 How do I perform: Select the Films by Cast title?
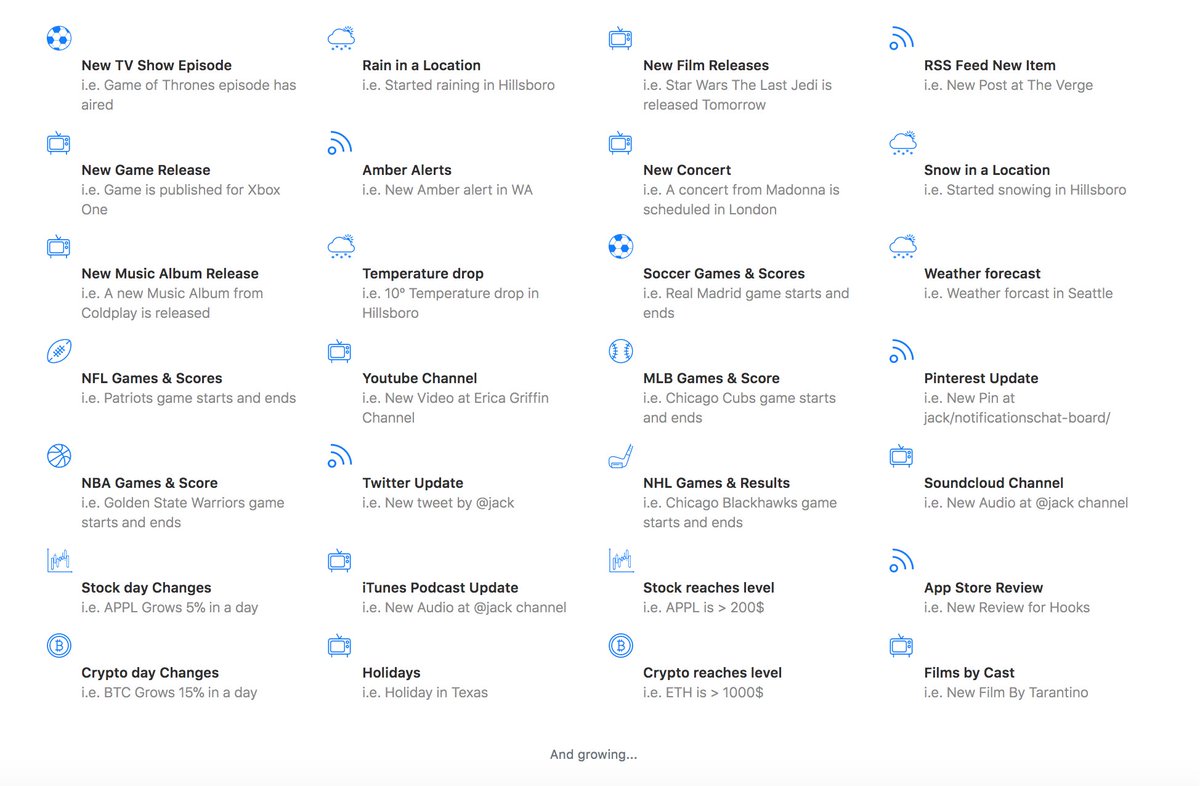[x=969, y=673]
